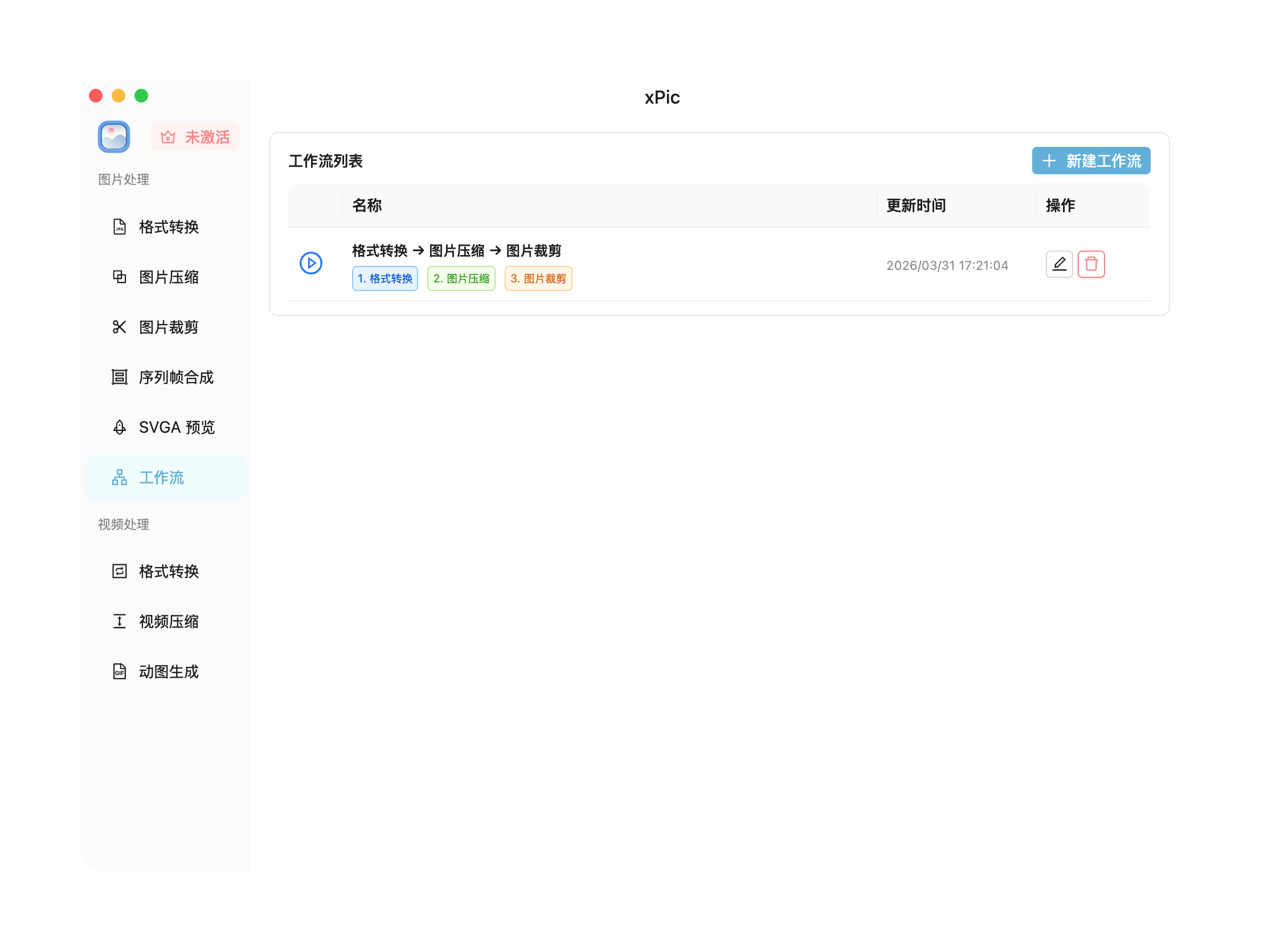Run the workflow with the play icon
This screenshot has width=1268, height=952.
[x=310, y=263]
